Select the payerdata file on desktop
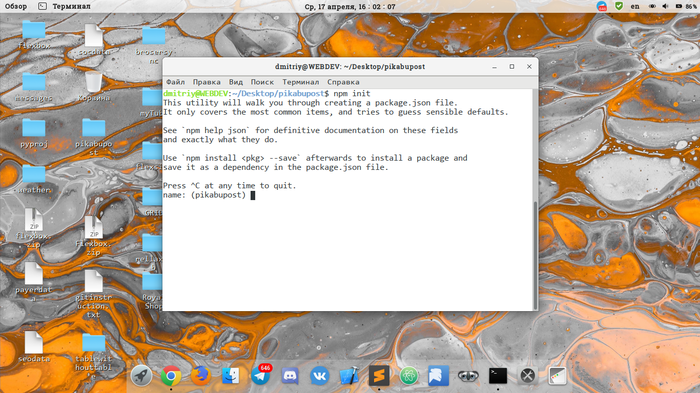 coord(34,281)
